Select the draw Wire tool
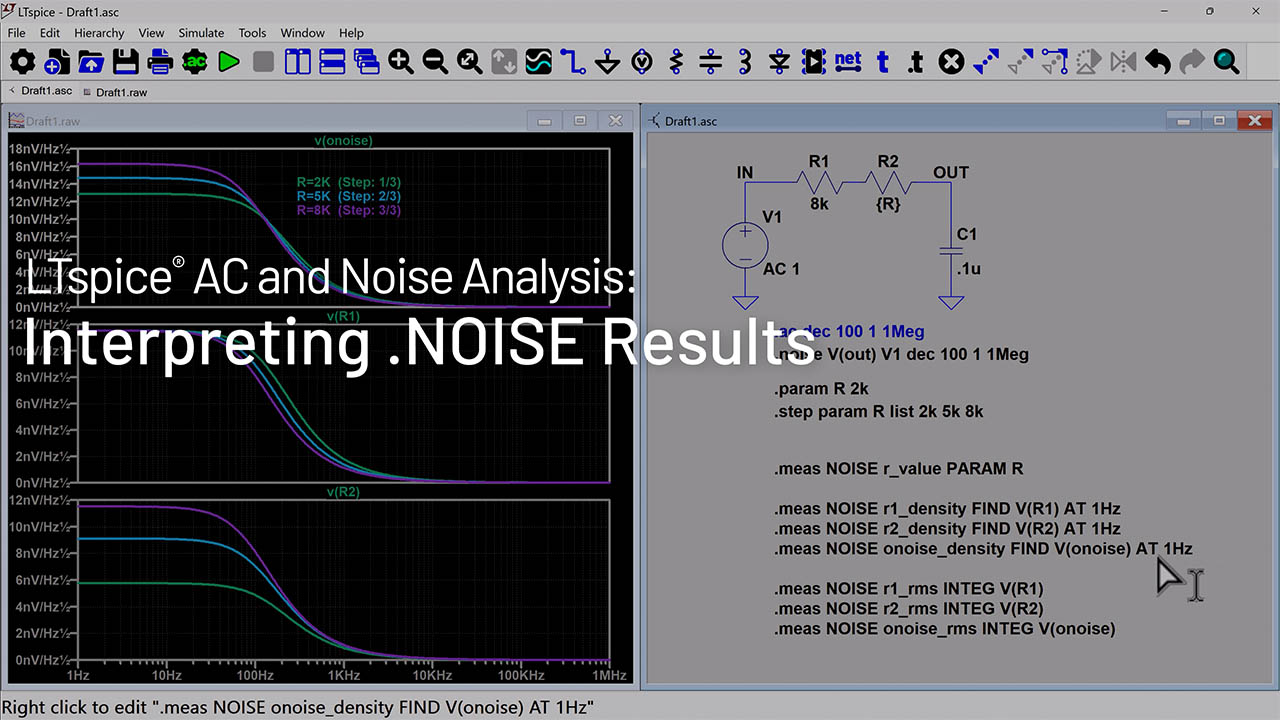 click(573, 62)
